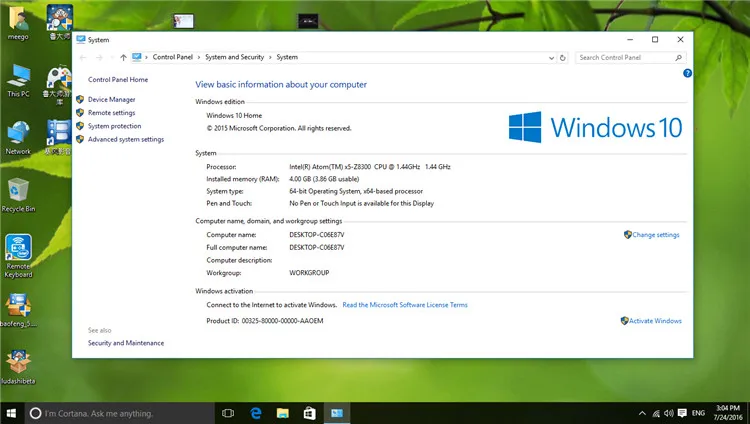The image size is (750, 424).
Task: Open the taskbar clock and date
Action: point(728,413)
